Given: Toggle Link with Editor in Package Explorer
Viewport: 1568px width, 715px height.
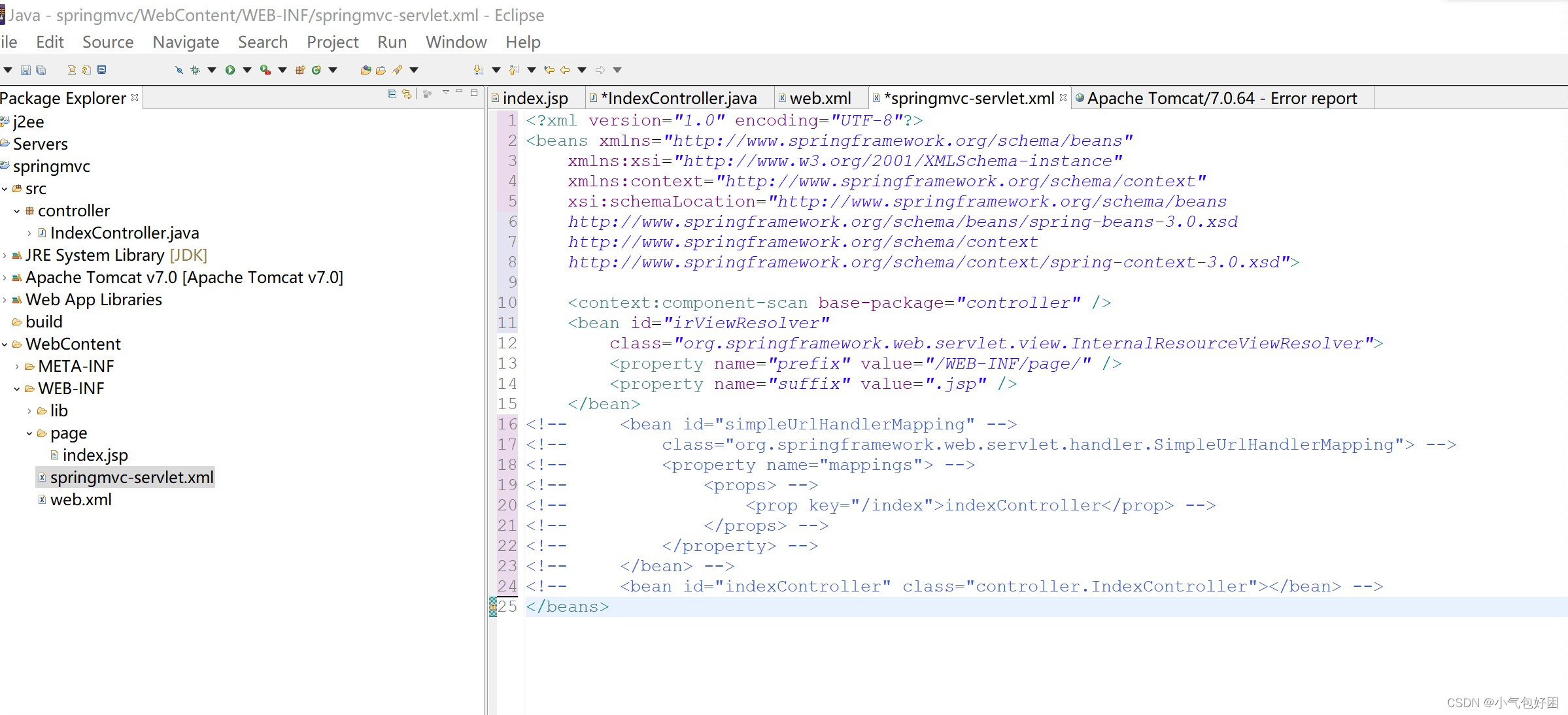Looking at the screenshot, I should [x=407, y=94].
